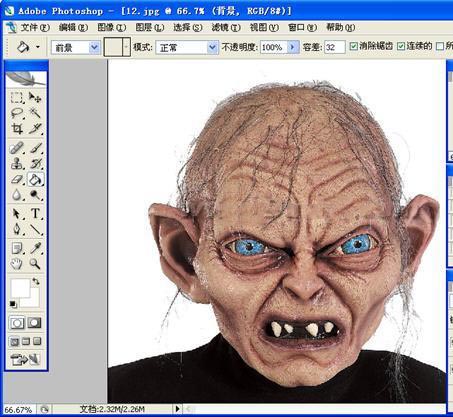Open the 文件 menu
Image resolution: width=453 pixels, height=417 pixels.
[35, 27]
